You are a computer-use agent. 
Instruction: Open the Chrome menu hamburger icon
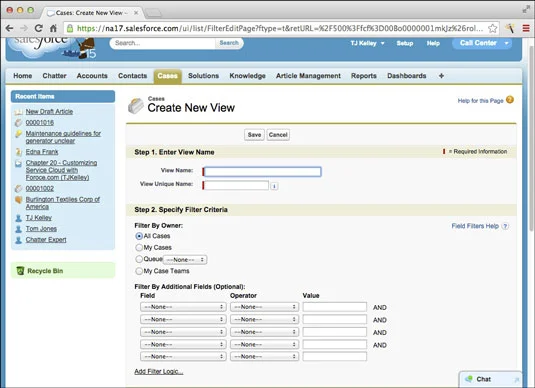pos(526,28)
